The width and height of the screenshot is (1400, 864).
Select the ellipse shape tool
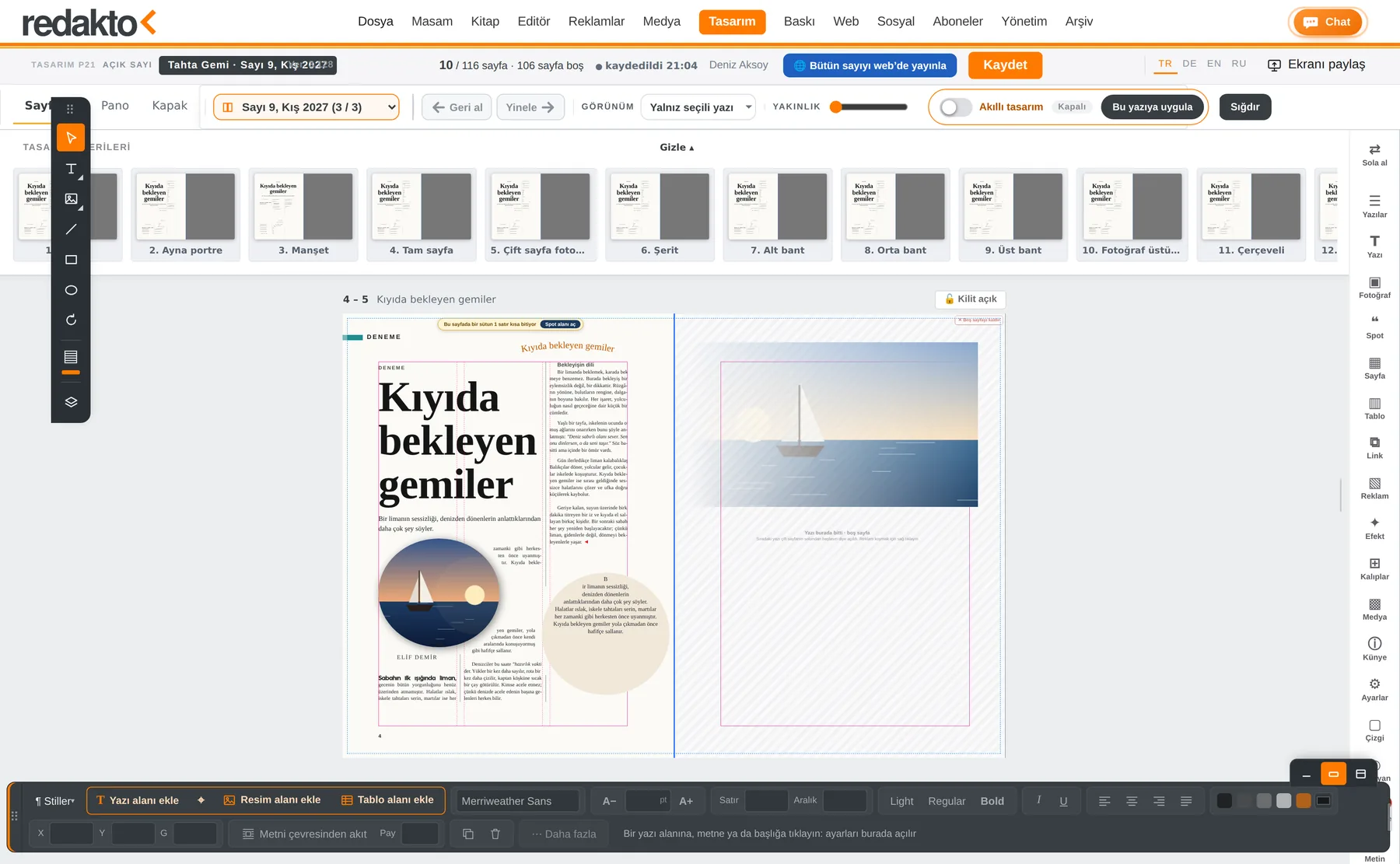click(71, 290)
